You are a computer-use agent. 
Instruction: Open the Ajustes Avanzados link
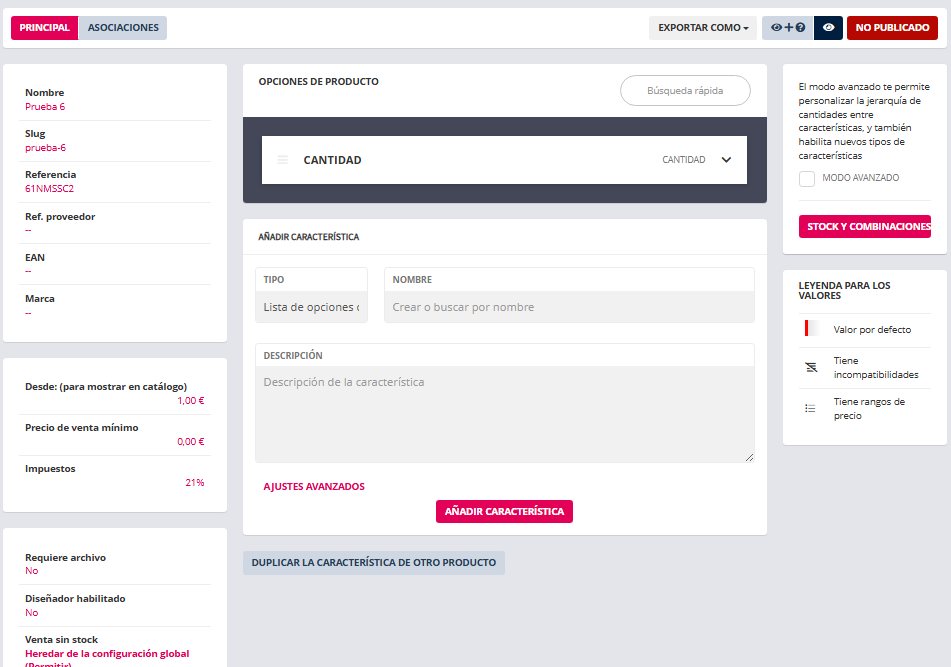(x=314, y=487)
